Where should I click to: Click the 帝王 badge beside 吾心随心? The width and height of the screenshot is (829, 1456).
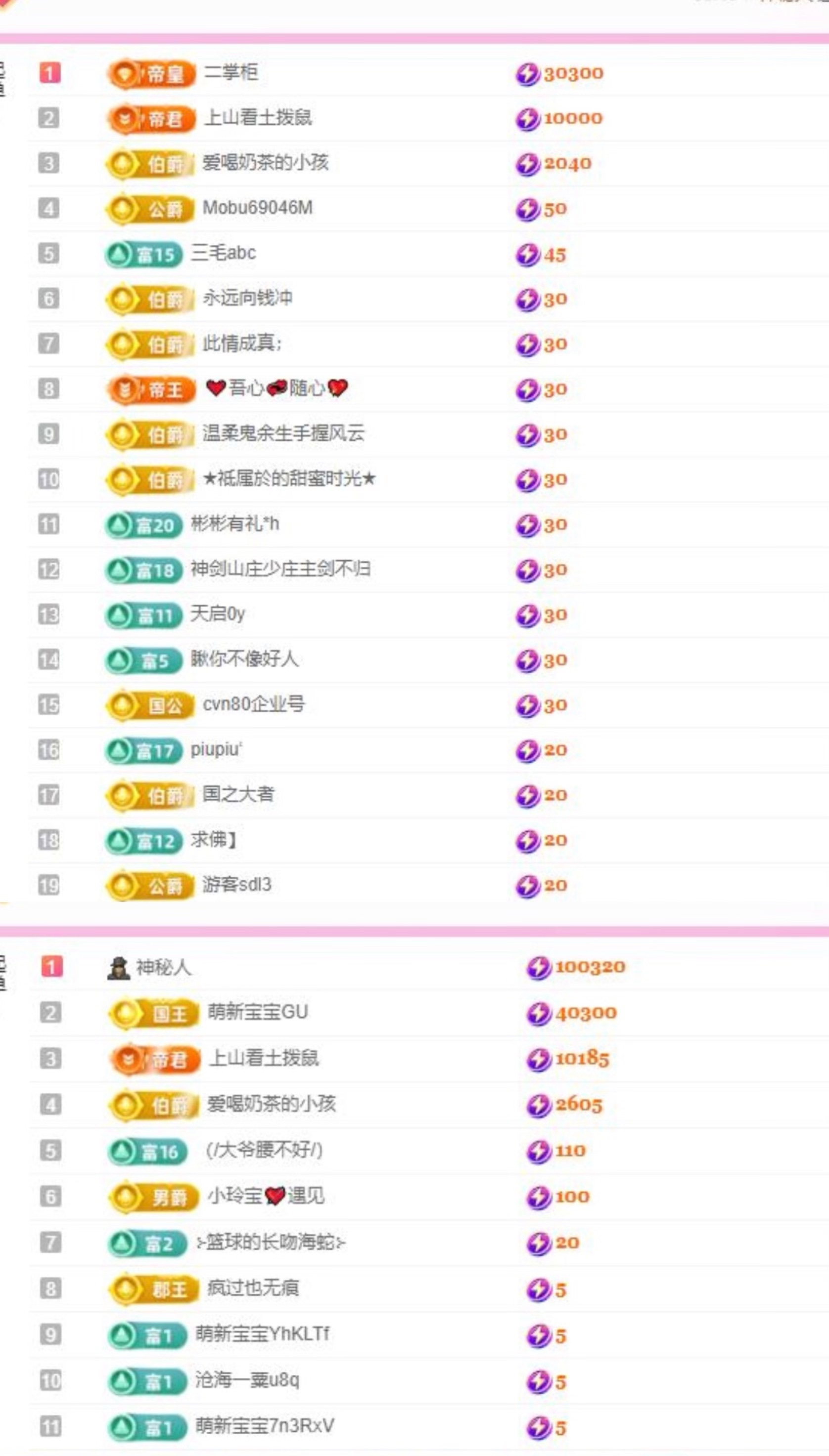[151, 389]
